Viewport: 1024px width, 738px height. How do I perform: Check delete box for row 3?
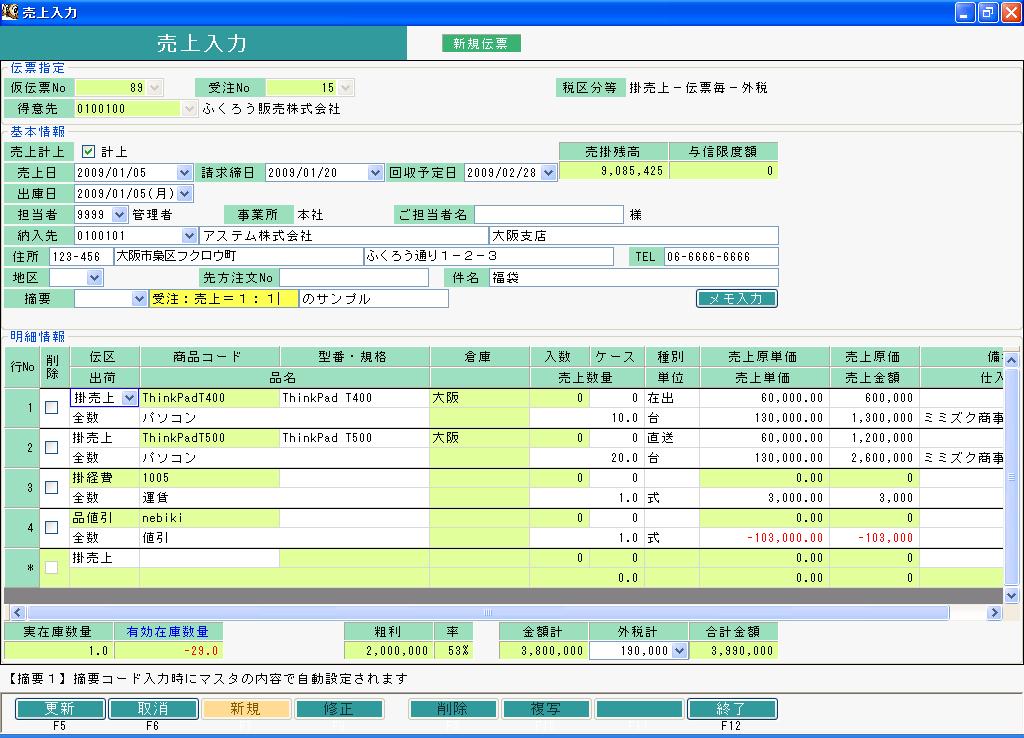pyautogui.click(x=52, y=487)
